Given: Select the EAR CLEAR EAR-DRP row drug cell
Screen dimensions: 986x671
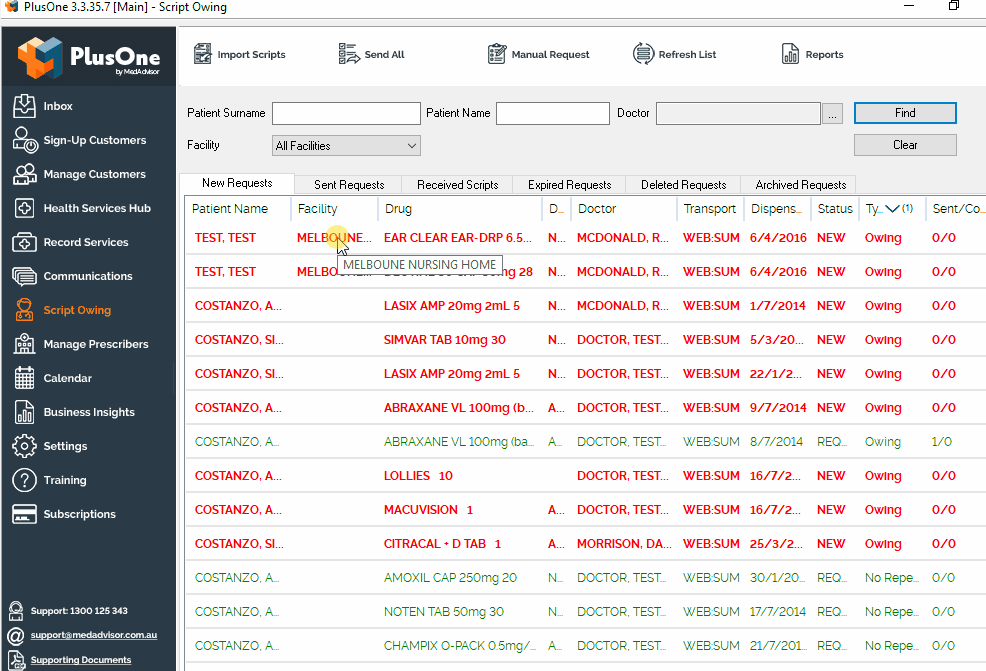Looking at the screenshot, I should pos(458,238).
